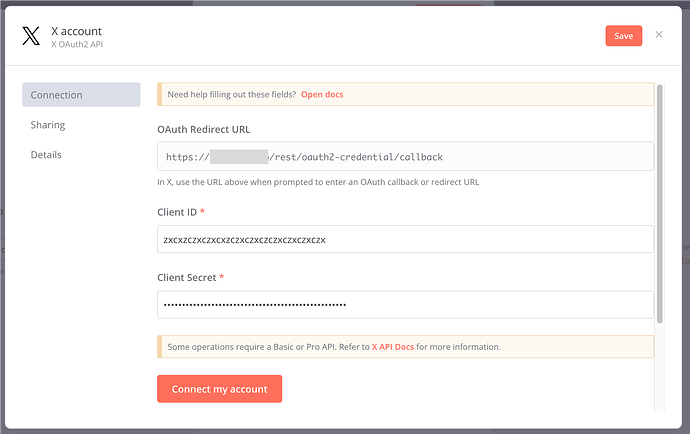Viewport: 690px width, 434px height.
Task: Click the dialog vertical scrollbar
Action: (x=660, y=204)
